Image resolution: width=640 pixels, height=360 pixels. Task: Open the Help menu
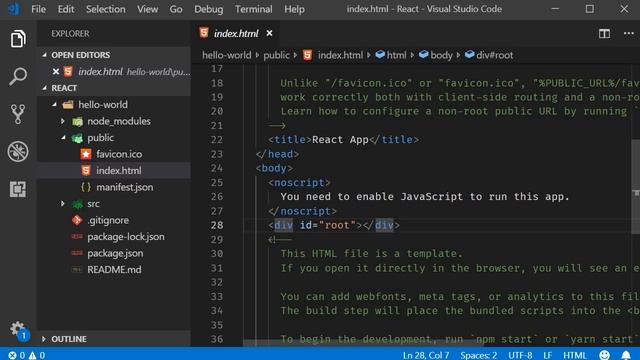pyautogui.click(x=294, y=9)
